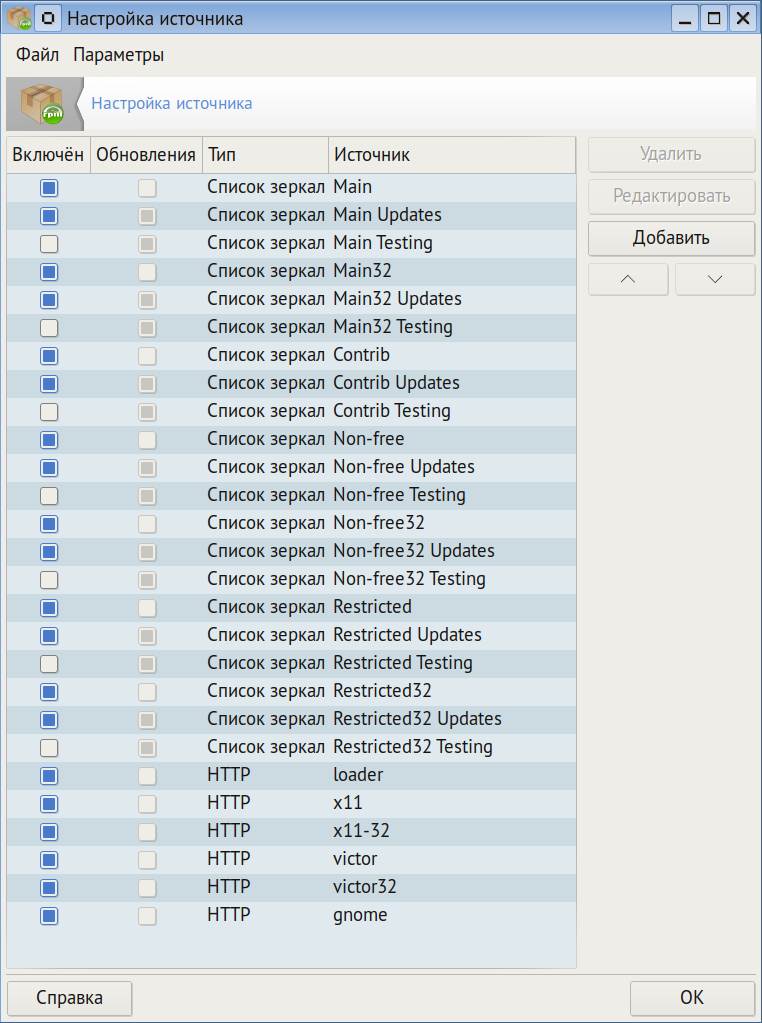The height and width of the screenshot is (1023, 762).
Task: Toggle enabled checkbox for Restricted
Action: coord(49,609)
